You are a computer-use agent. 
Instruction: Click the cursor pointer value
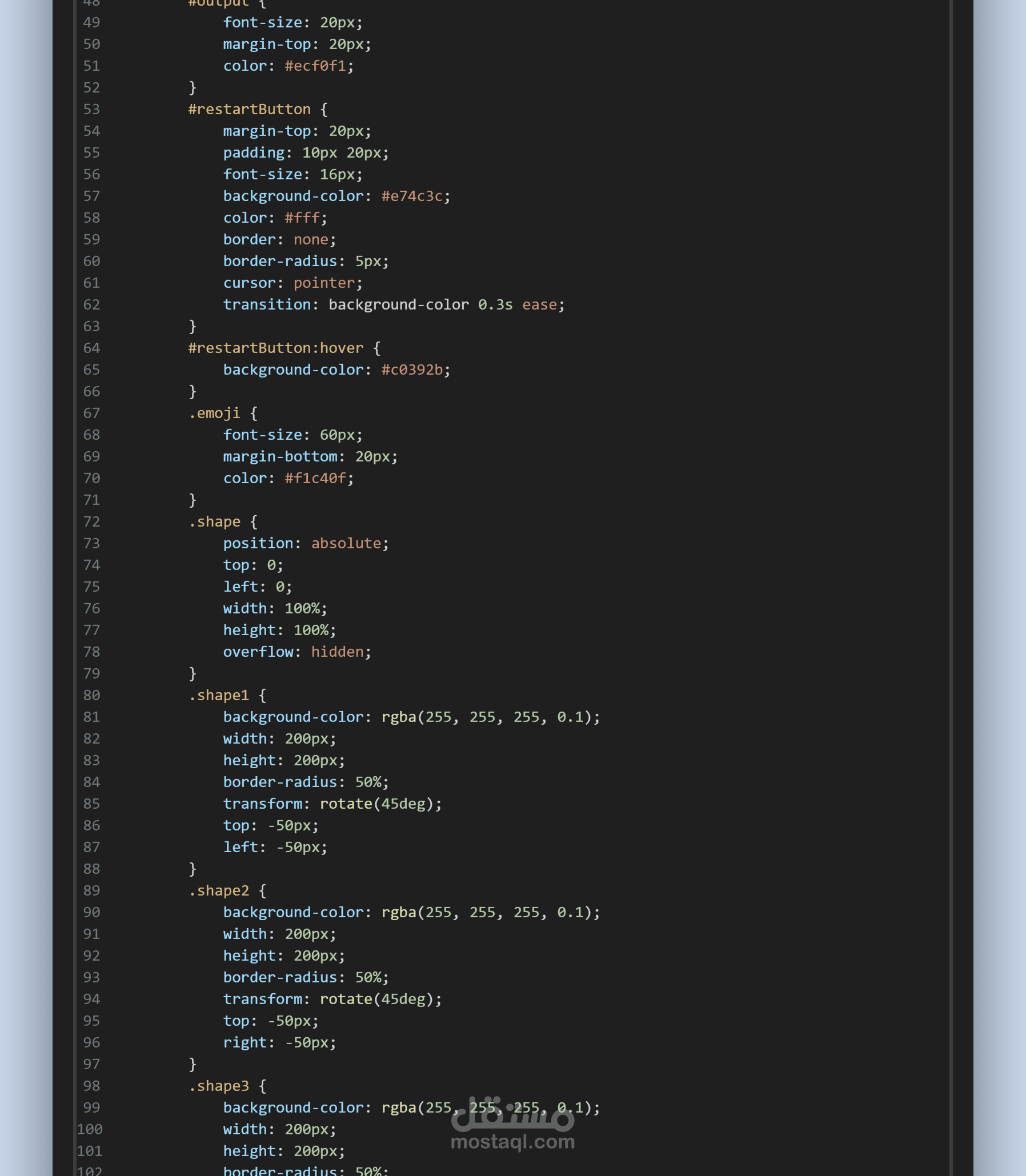point(324,283)
